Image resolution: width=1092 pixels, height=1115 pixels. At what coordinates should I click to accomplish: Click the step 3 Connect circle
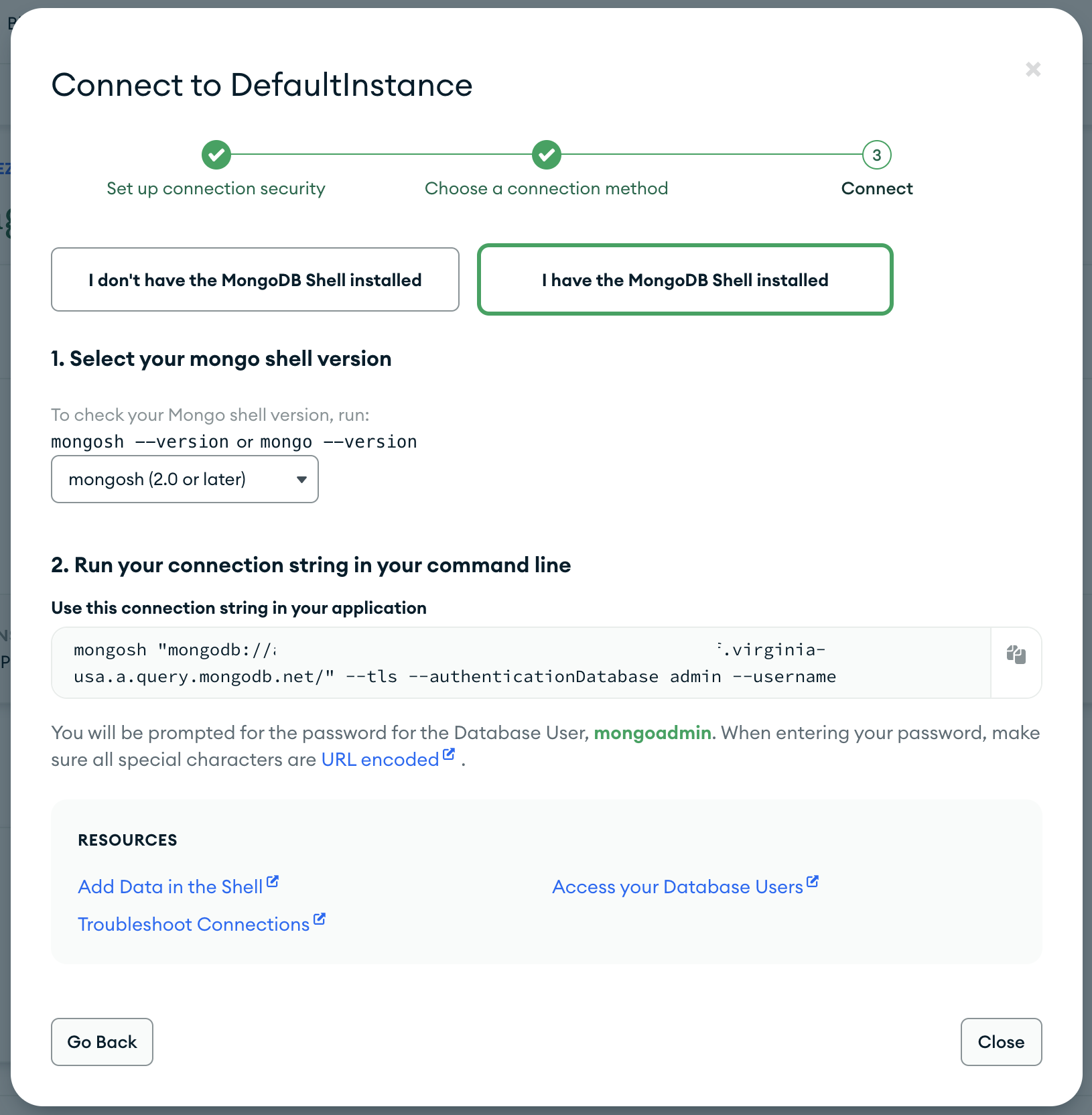point(877,155)
